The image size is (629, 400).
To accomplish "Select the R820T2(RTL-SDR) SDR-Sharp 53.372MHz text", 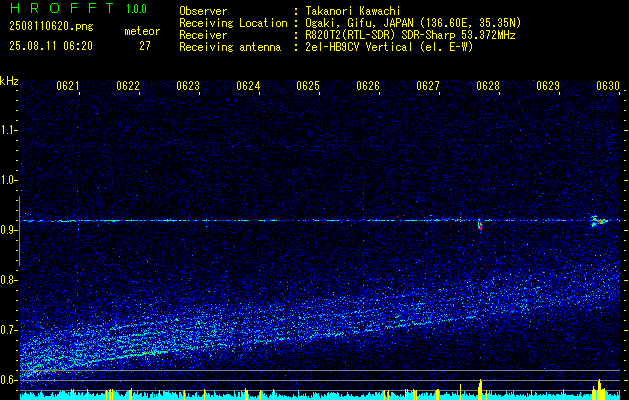I will coord(410,35).
